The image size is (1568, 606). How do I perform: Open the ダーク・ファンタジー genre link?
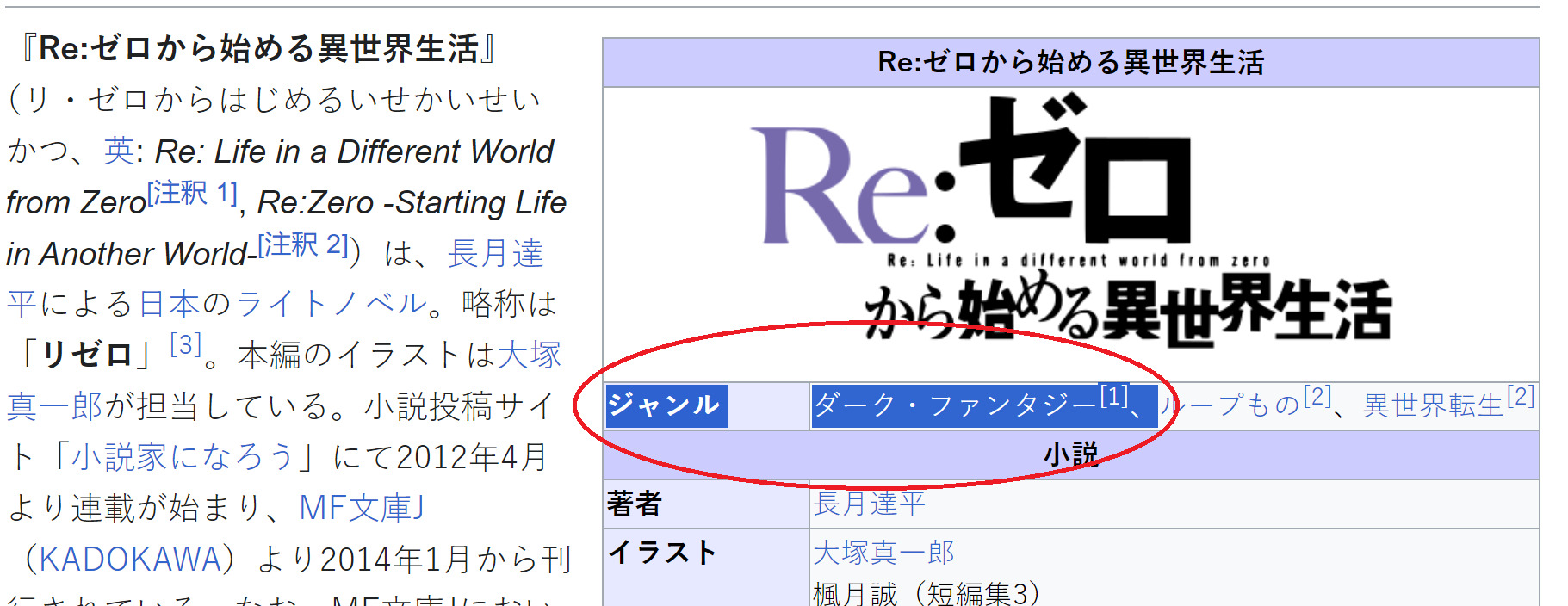click(x=955, y=405)
